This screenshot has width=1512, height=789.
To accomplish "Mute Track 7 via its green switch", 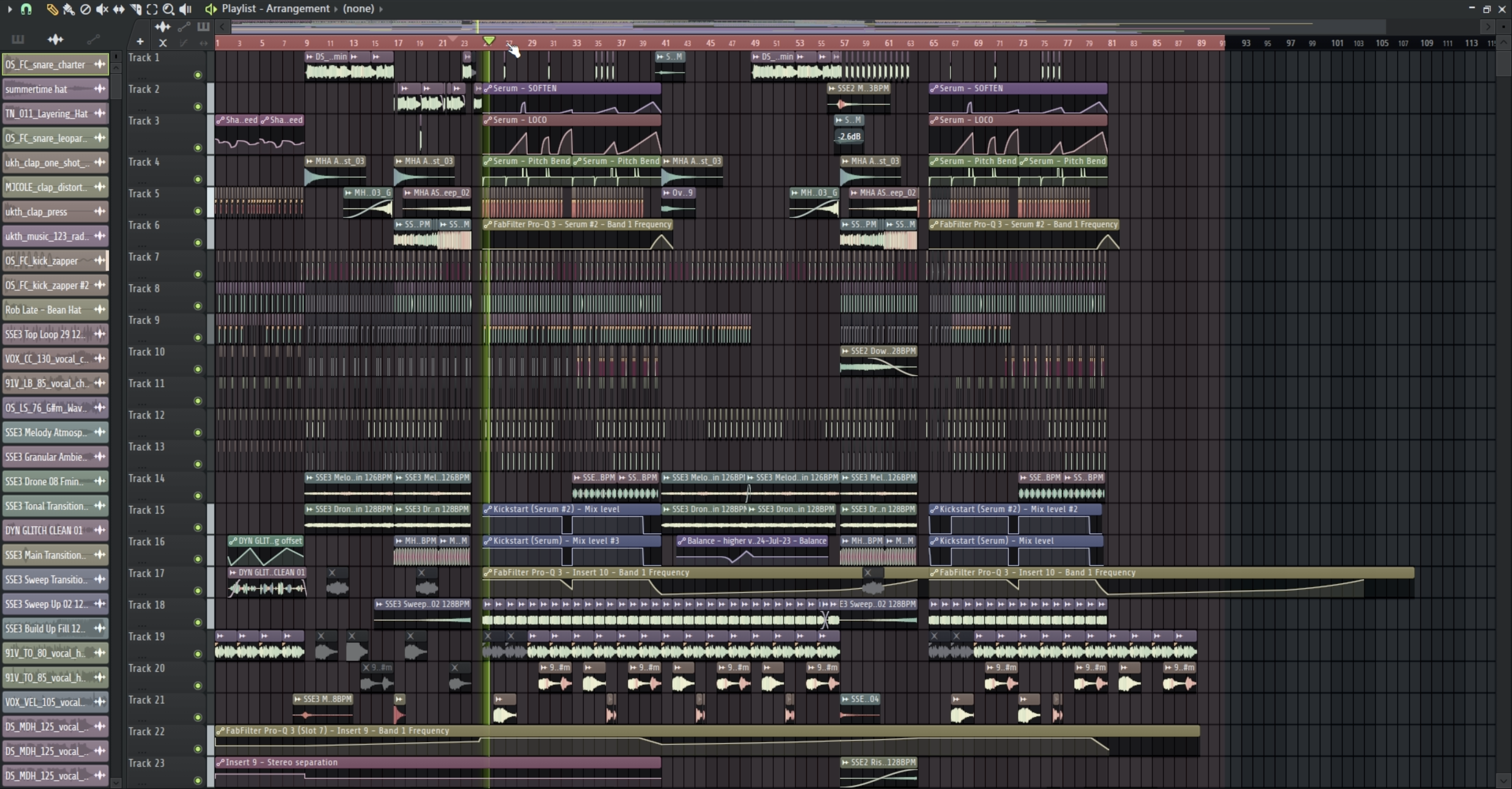I will (198, 275).
